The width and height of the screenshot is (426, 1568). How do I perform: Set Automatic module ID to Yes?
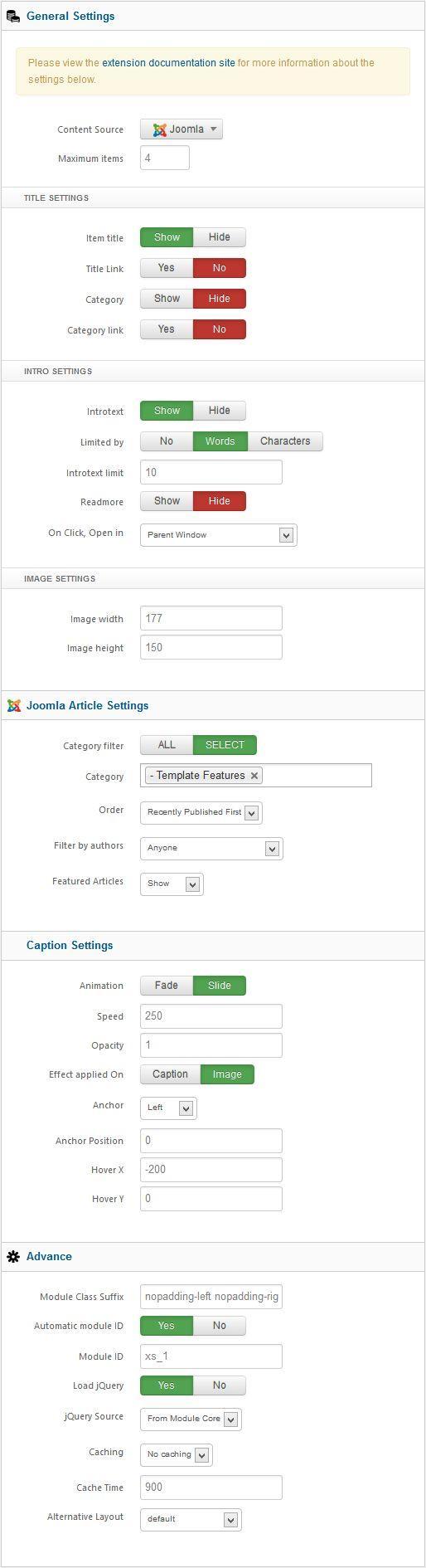(167, 1326)
